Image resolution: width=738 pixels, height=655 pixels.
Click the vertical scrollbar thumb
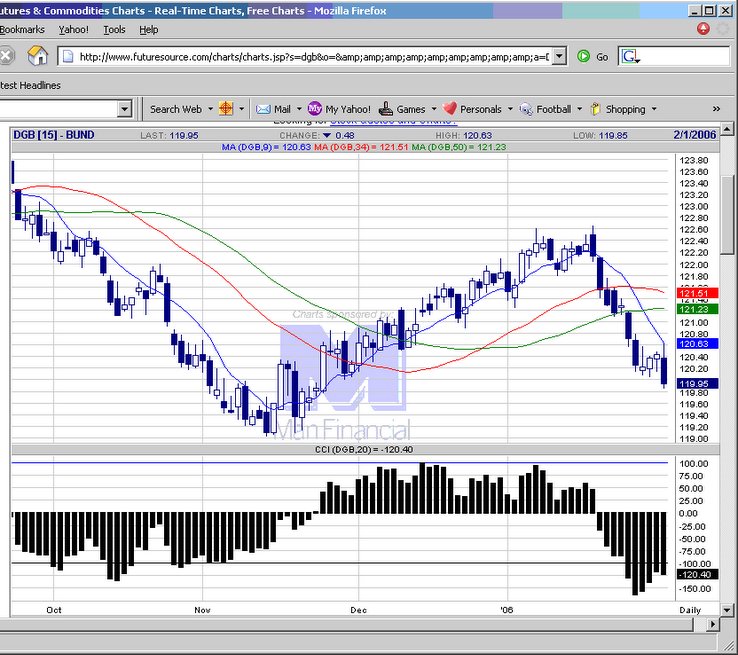pyautogui.click(x=727, y=215)
